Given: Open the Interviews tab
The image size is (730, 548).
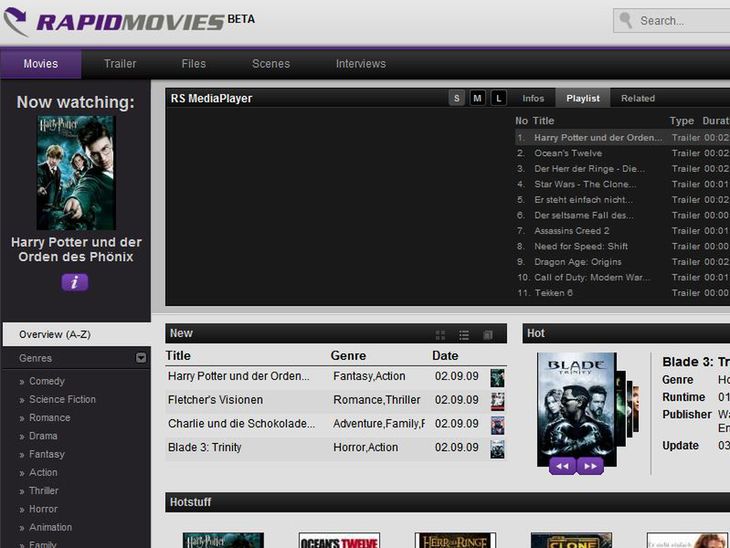Looking at the screenshot, I should (x=361, y=64).
